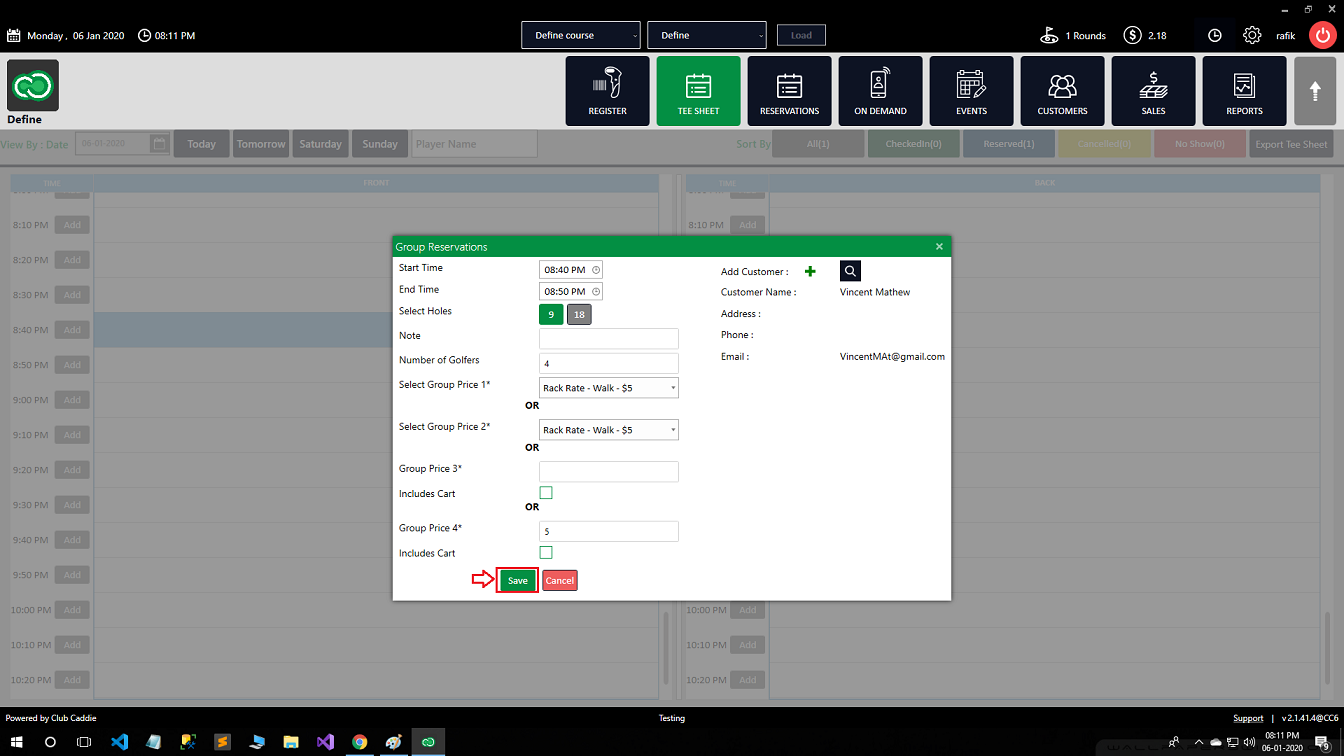Open the settings gear in top bar

(1252, 35)
